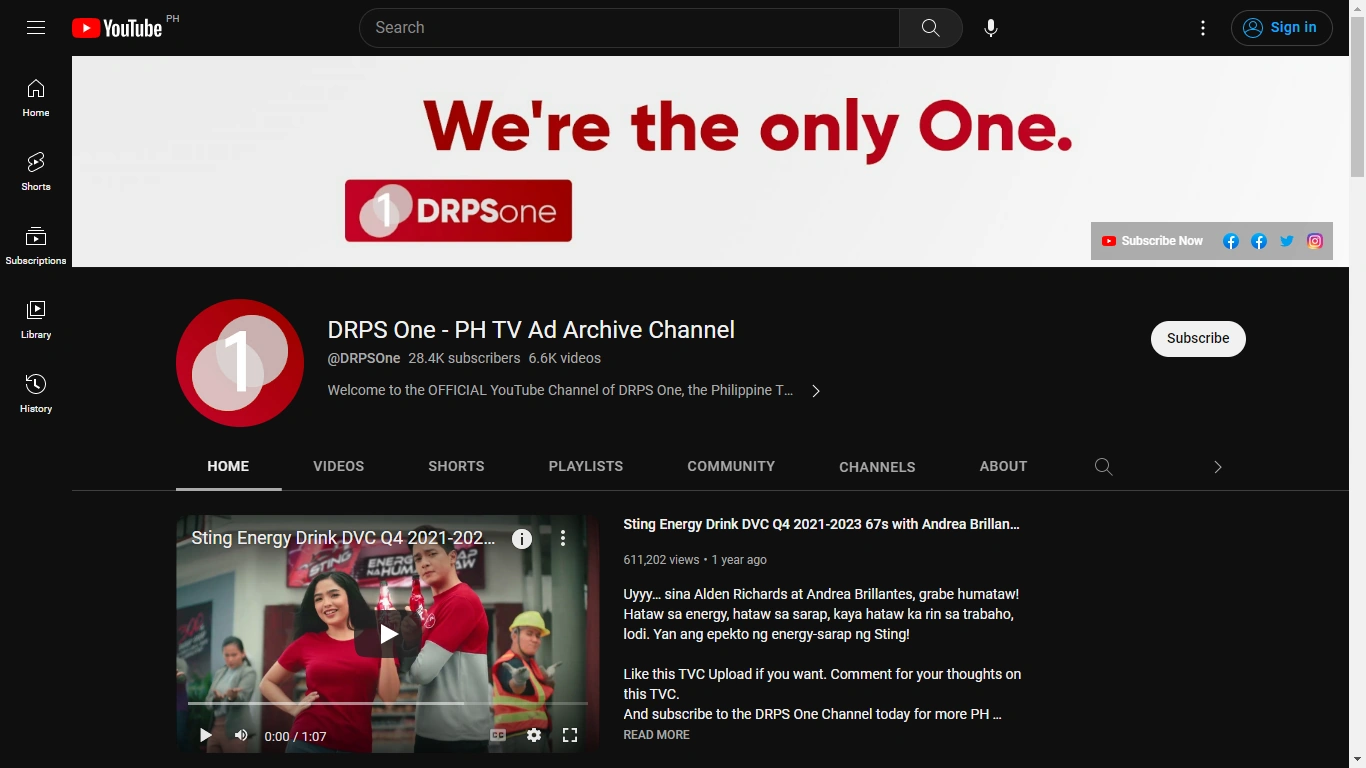The height and width of the screenshot is (768, 1366).
Task: Open the hamburger guide menu
Action: pos(36,28)
